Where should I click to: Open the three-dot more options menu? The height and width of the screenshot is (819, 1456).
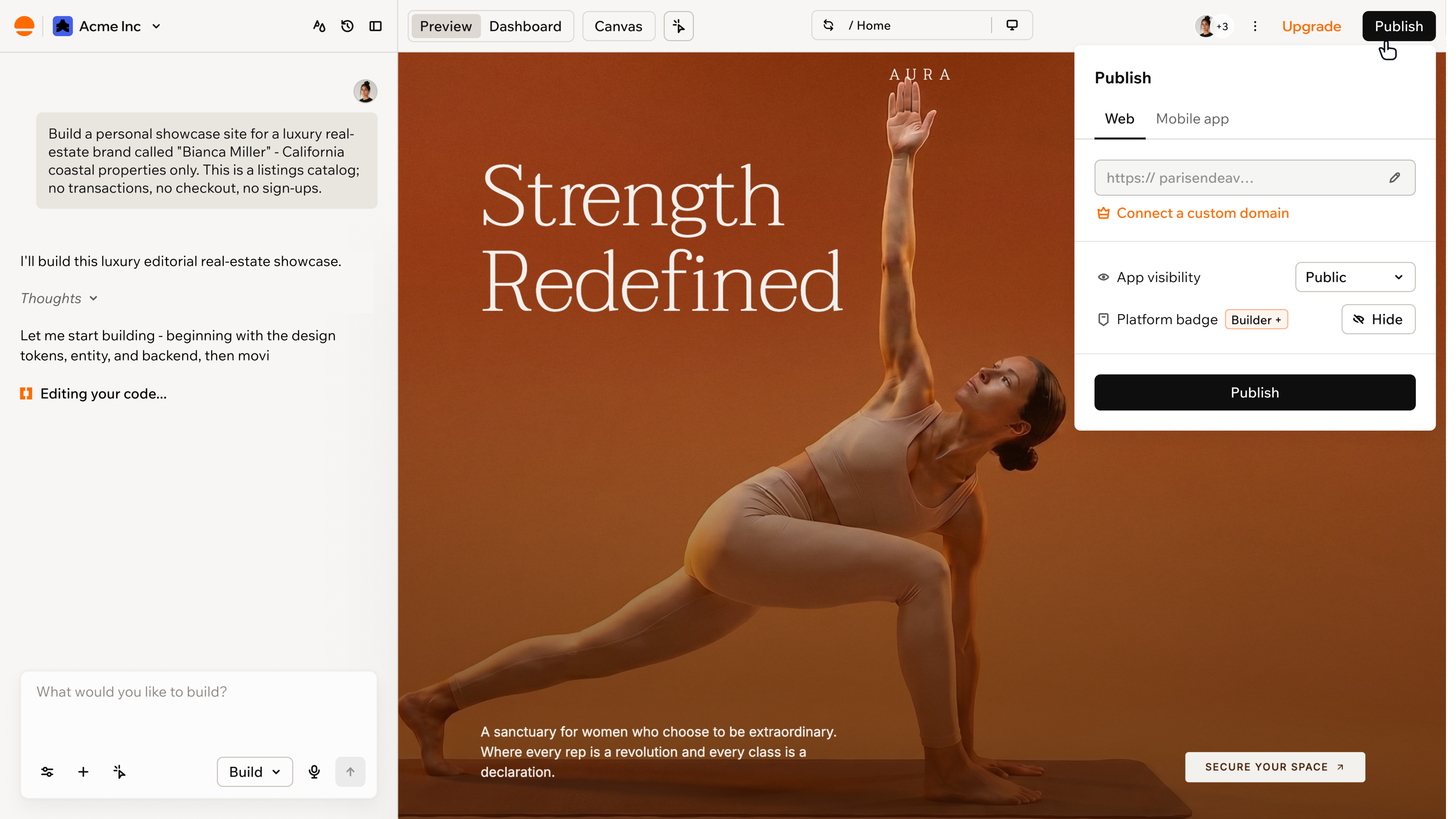[x=1255, y=26]
